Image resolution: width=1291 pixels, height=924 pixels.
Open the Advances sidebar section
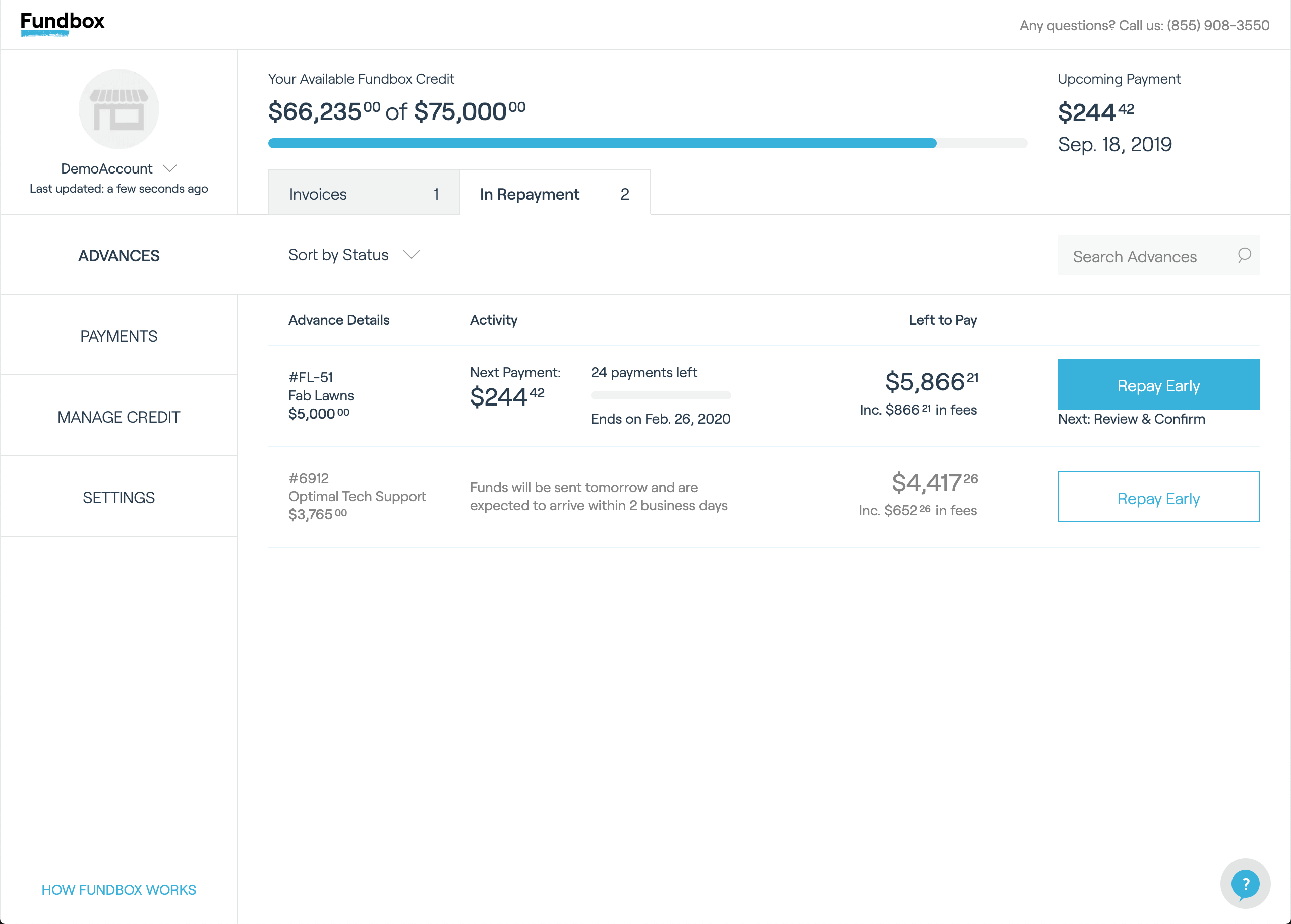pyautogui.click(x=119, y=256)
